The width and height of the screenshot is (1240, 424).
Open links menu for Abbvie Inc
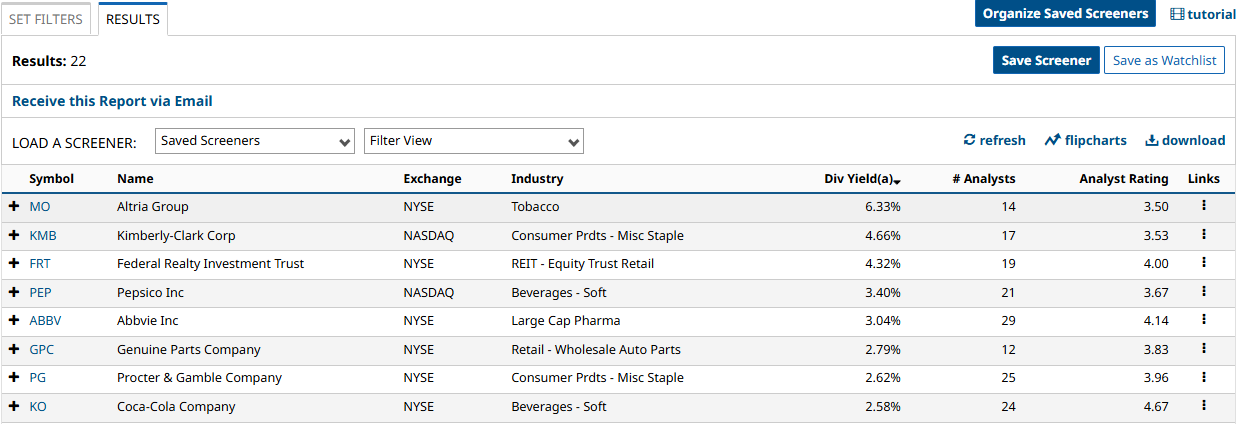[x=1204, y=320]
